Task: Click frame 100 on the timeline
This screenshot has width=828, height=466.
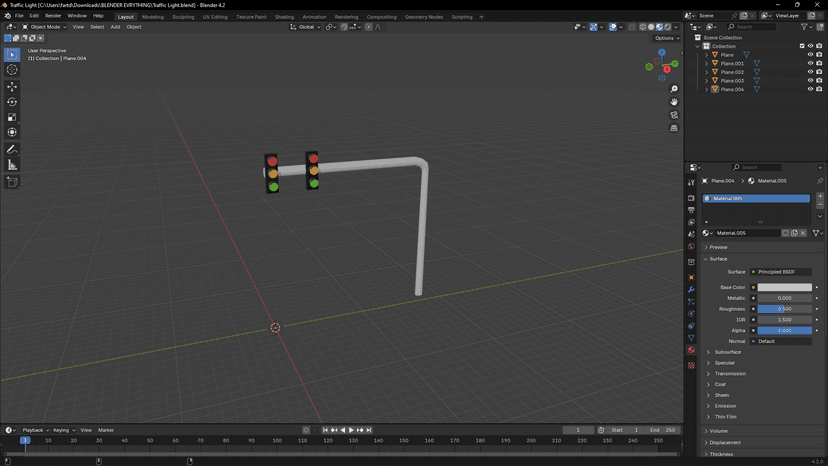Action: click(277, 441)
